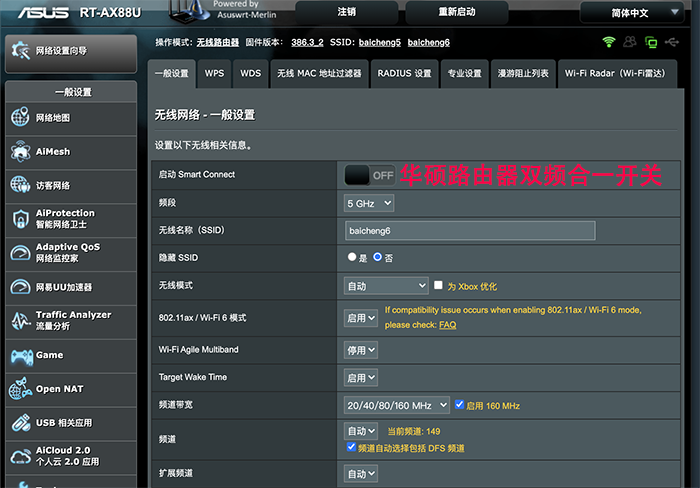
Task: Open NetEase UU accelerator icon
Action: click(21, 287)
